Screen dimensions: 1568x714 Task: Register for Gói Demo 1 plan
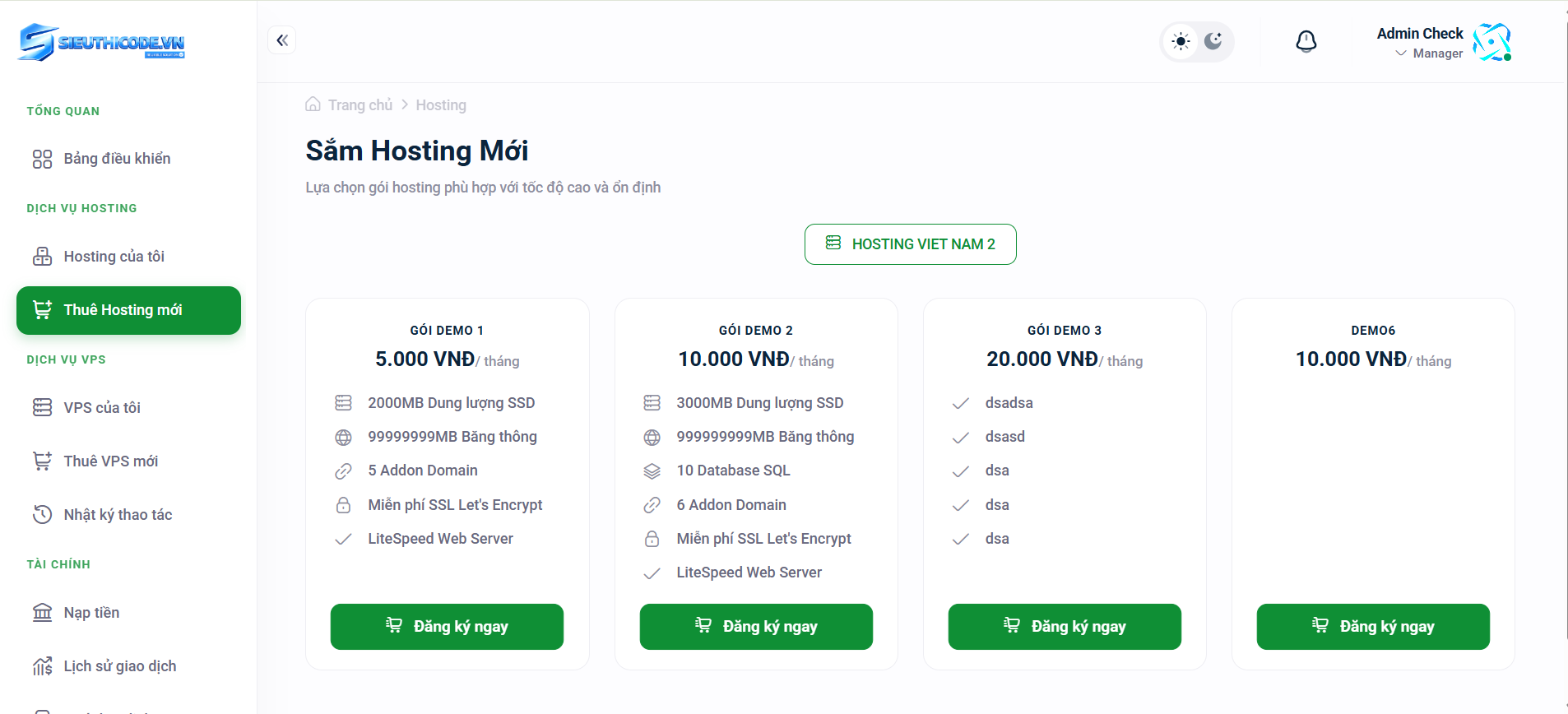pyautogui.click(x=447, y=627)
